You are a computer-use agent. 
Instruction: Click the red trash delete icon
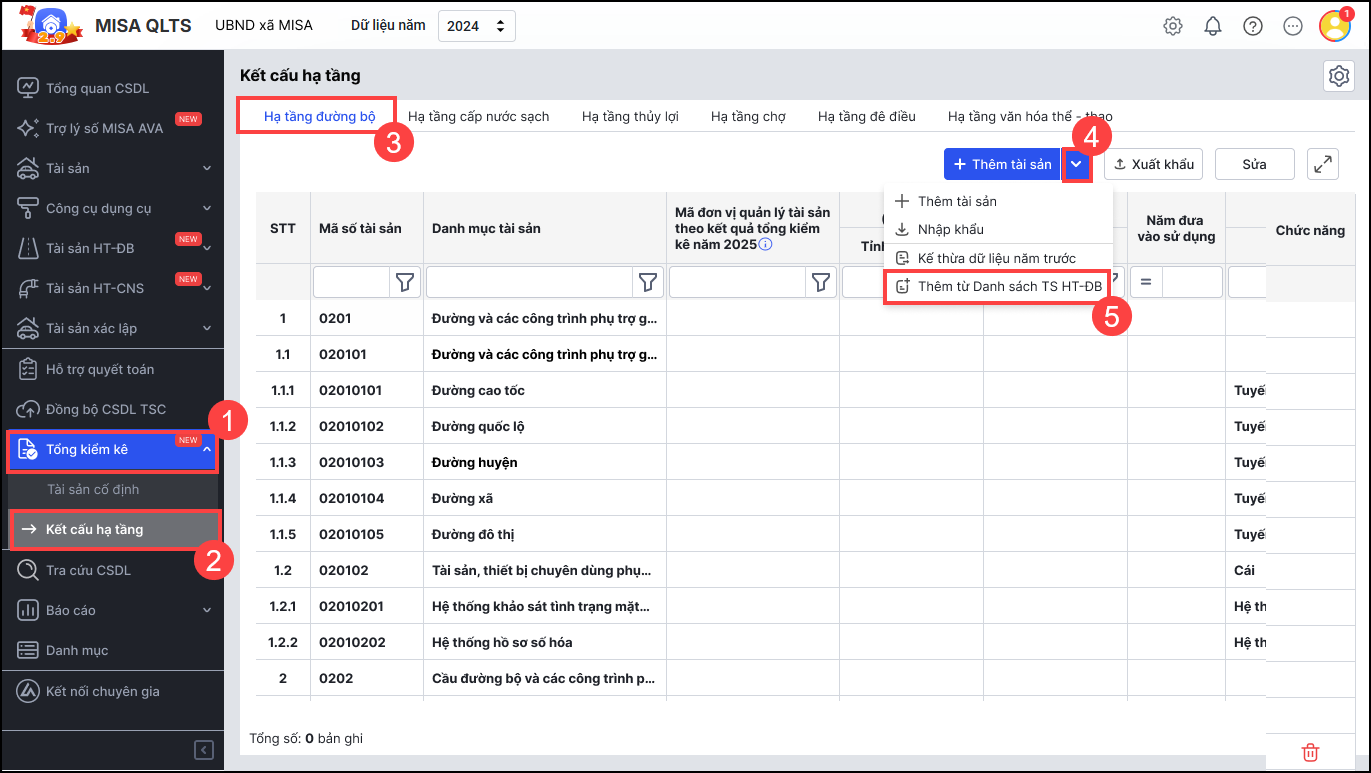coord(1310,752)
